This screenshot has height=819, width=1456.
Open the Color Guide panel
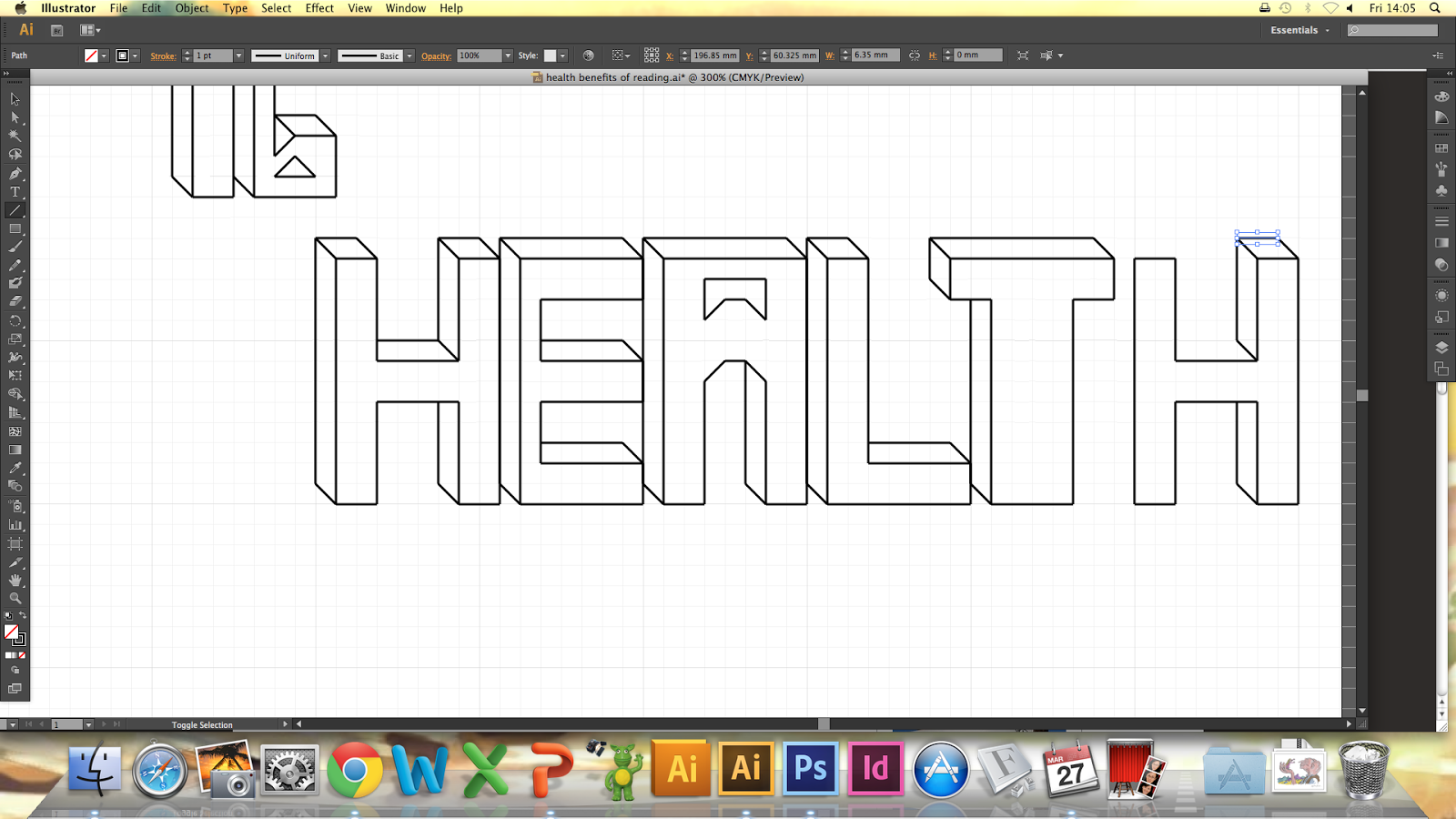[1441, 117]
